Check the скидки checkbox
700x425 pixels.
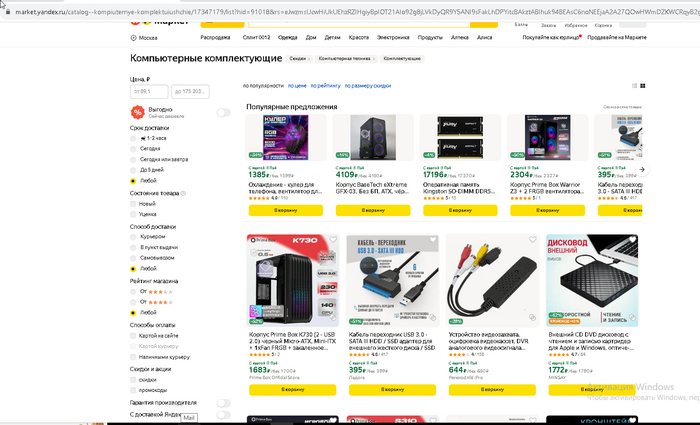pyautogui.click(x=133, y=380)
